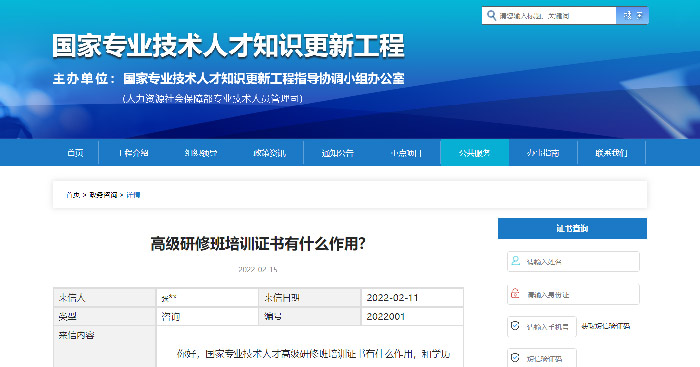This screenshot has height=367, width=700.
Task: Click the person icon in the name field
Action: click(516, 261)
